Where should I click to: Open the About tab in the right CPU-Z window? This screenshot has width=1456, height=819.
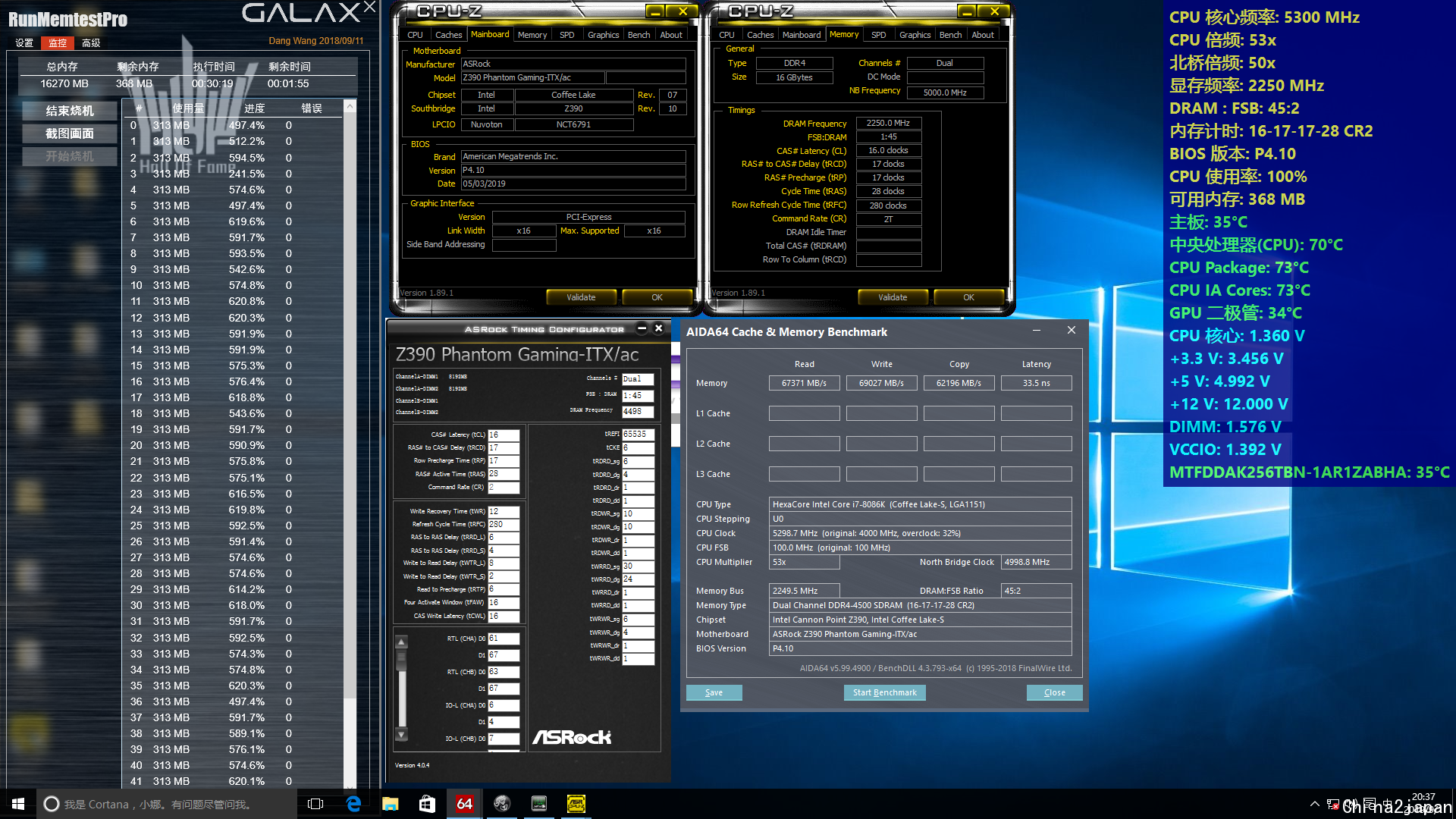click(x=983, y=35)
